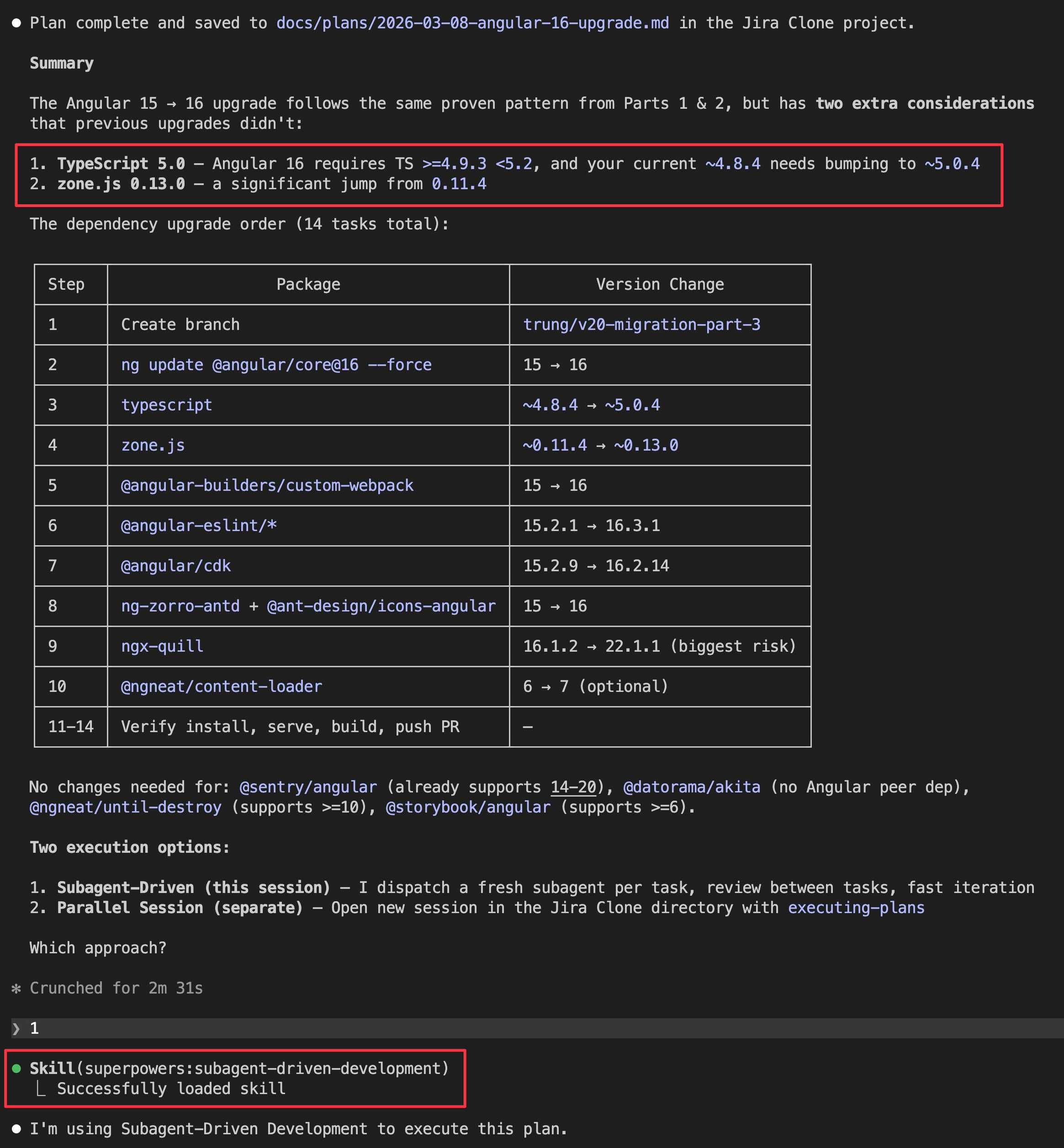Click the trung/v20-migration-part-3 branch name
Image resolution: width=1064 pixels, height=1148 pixels.
pyautogui.click(x=641, y=324)
